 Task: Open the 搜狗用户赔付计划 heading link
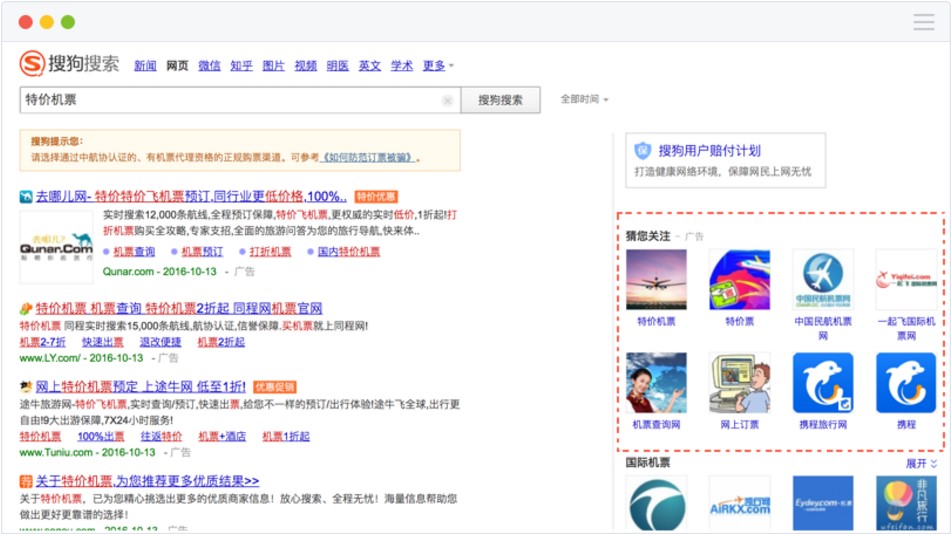tap(710, 150)
